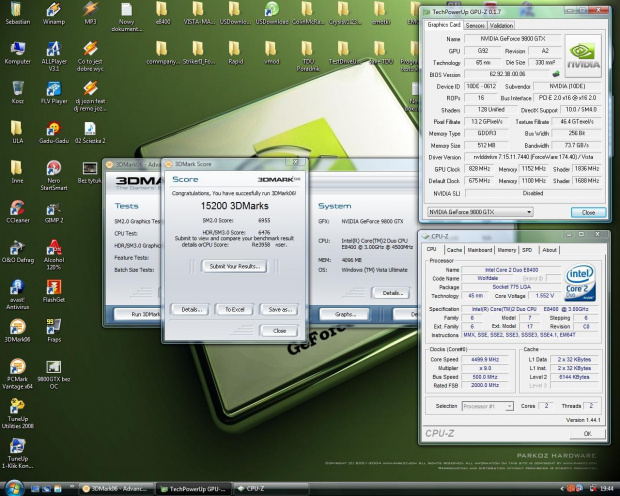Open Gadu-Gadu messenger icon
This screenshot has height=496, width=620.
[x=54, y=132]
